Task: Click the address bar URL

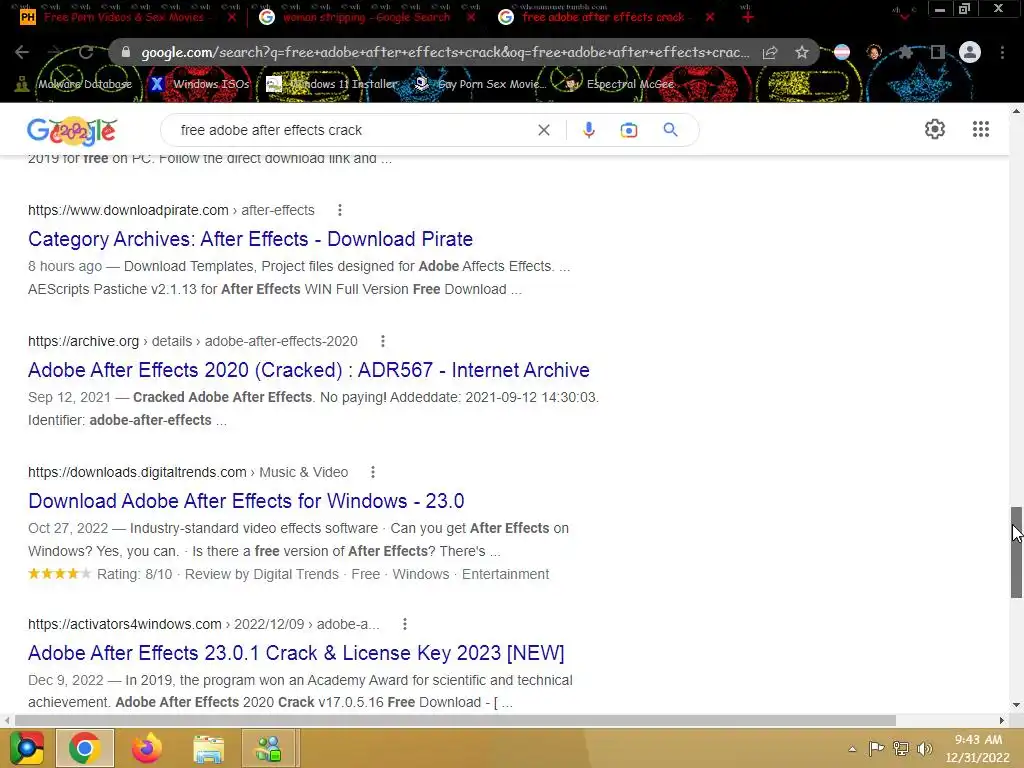Action: [x=445, y=52]
